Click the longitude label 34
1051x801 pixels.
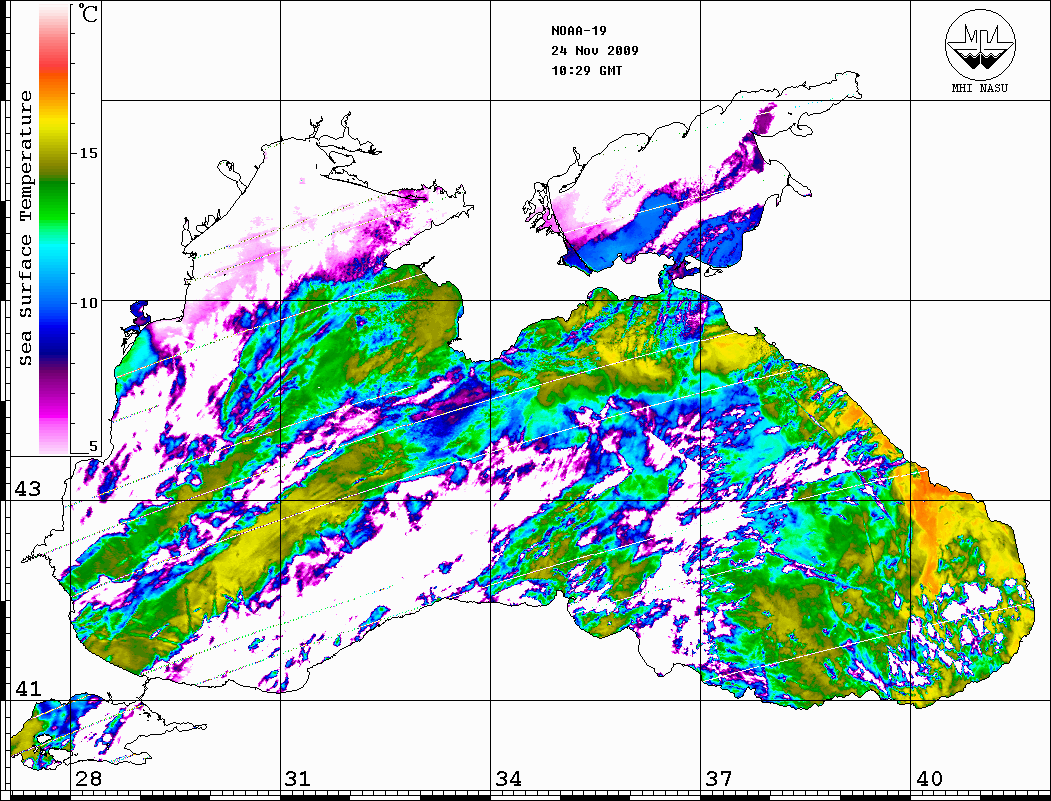[508, 779]
